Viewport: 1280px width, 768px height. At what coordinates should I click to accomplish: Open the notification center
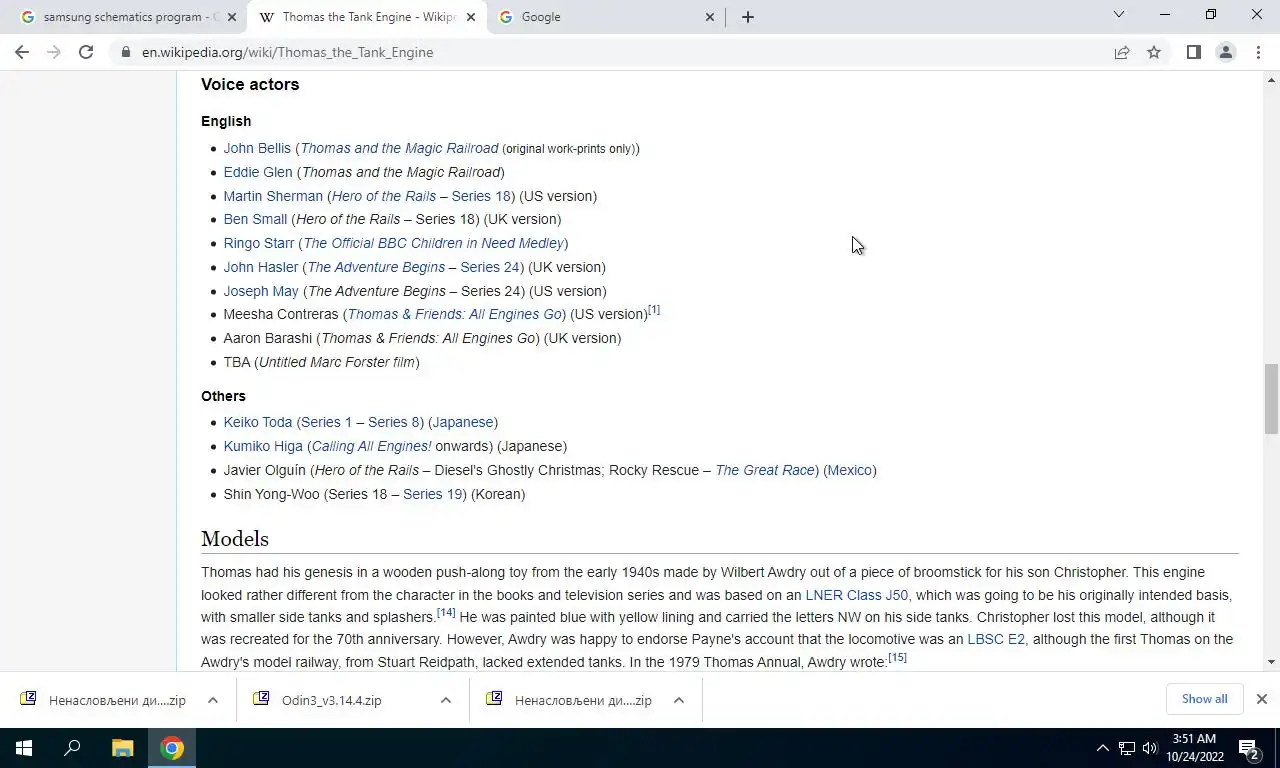(1248, 748)
